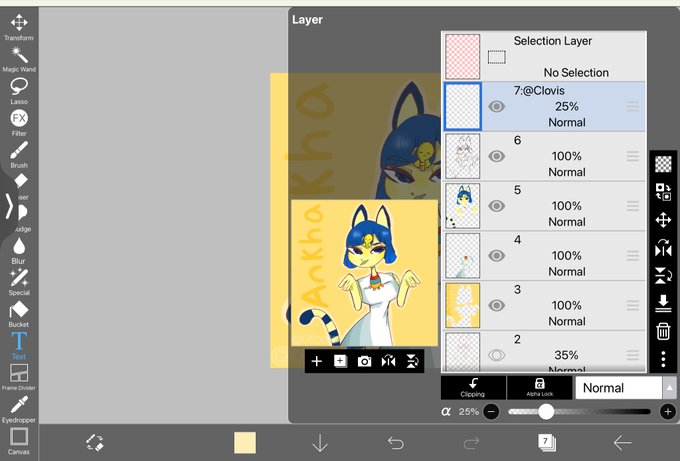This screenshot has height=461, width=680.
Task: Select layer 6 thumbnail
Action: [x=463, y=156]
